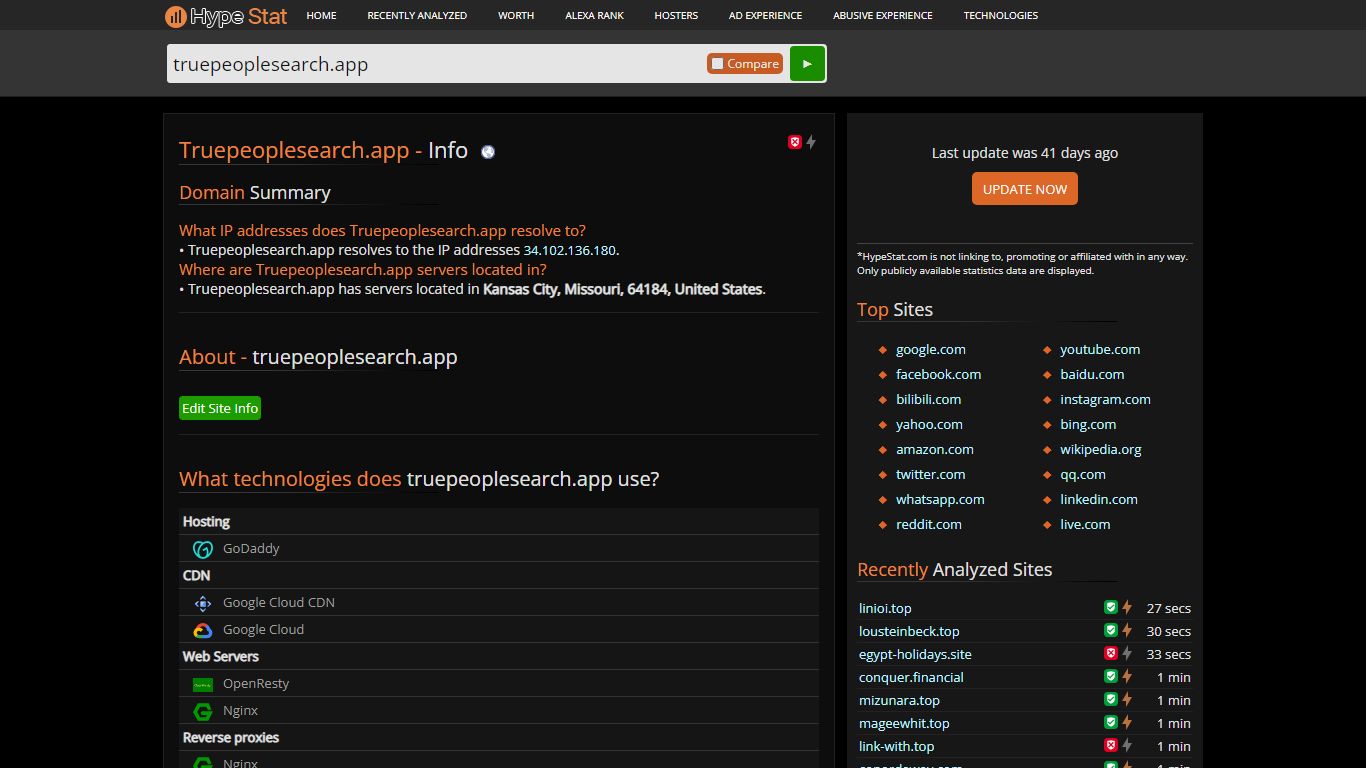This screenshot has width=1366, height=768.
Task: Open bing.com in Top Sites
Action: click(1088, 425)
